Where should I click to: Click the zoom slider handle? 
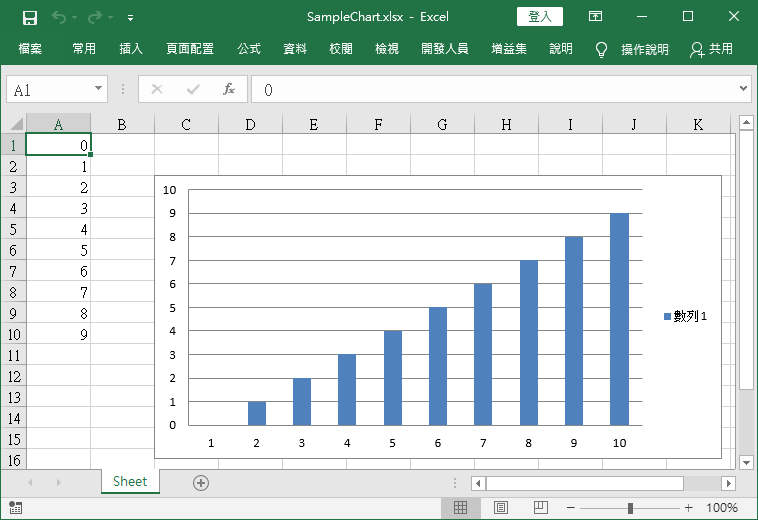pos(630,508)
